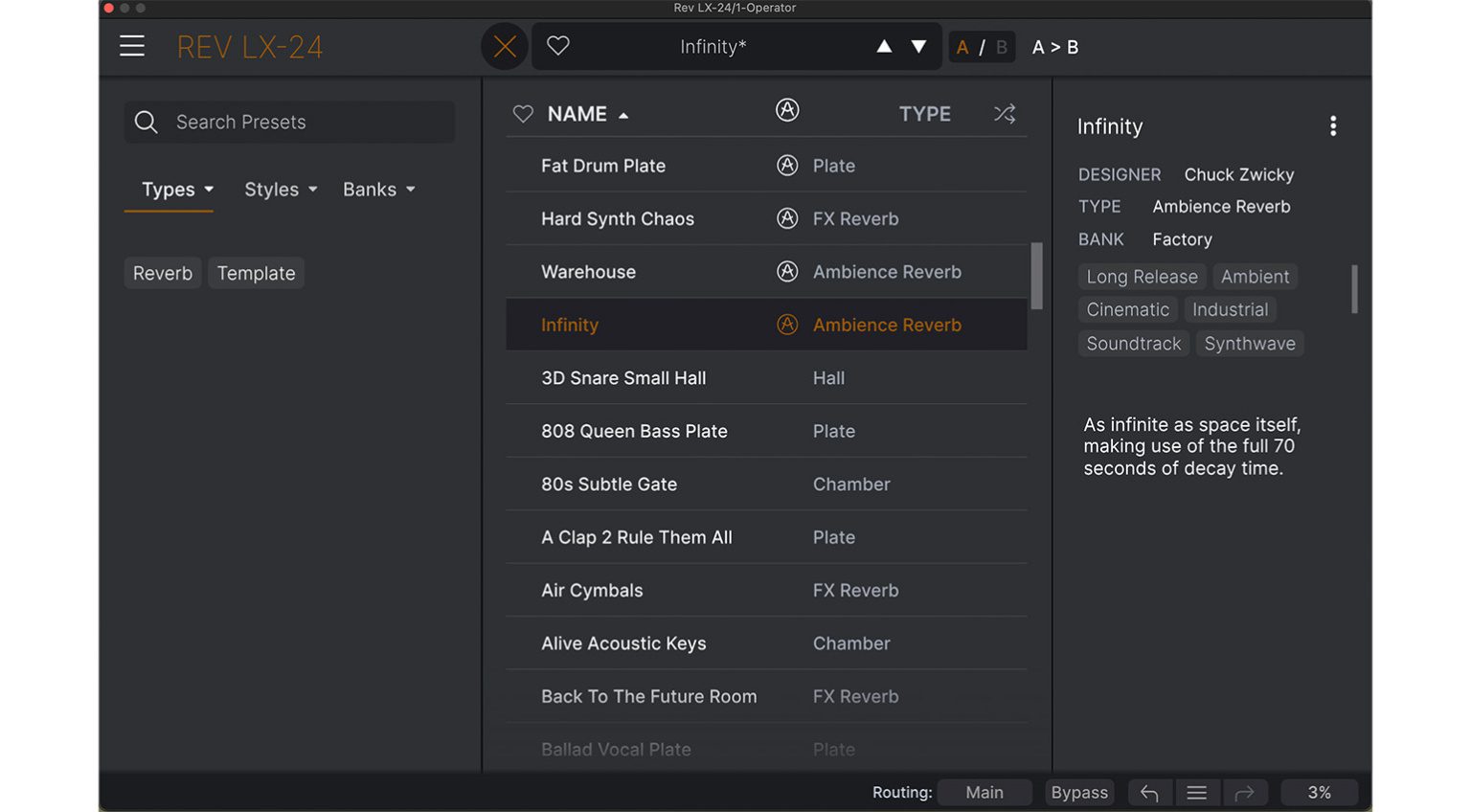1471x812 pixels.
Task: Open the three-dot preset options menu
Action: click(x=1332, y=126)
